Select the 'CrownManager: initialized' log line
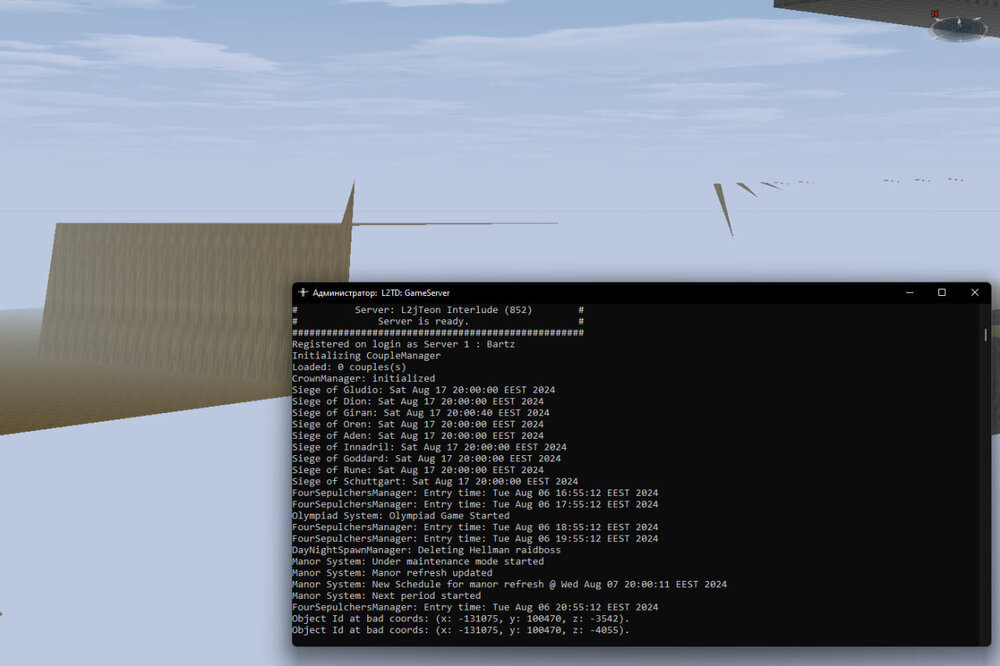 click(363, 379)
